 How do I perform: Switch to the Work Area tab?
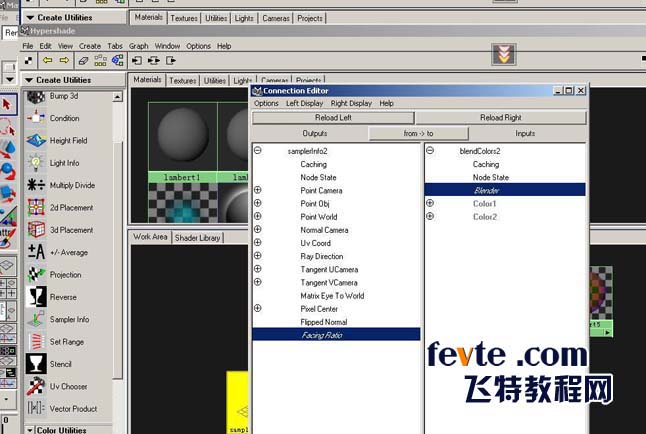click(x=150, y=237)
